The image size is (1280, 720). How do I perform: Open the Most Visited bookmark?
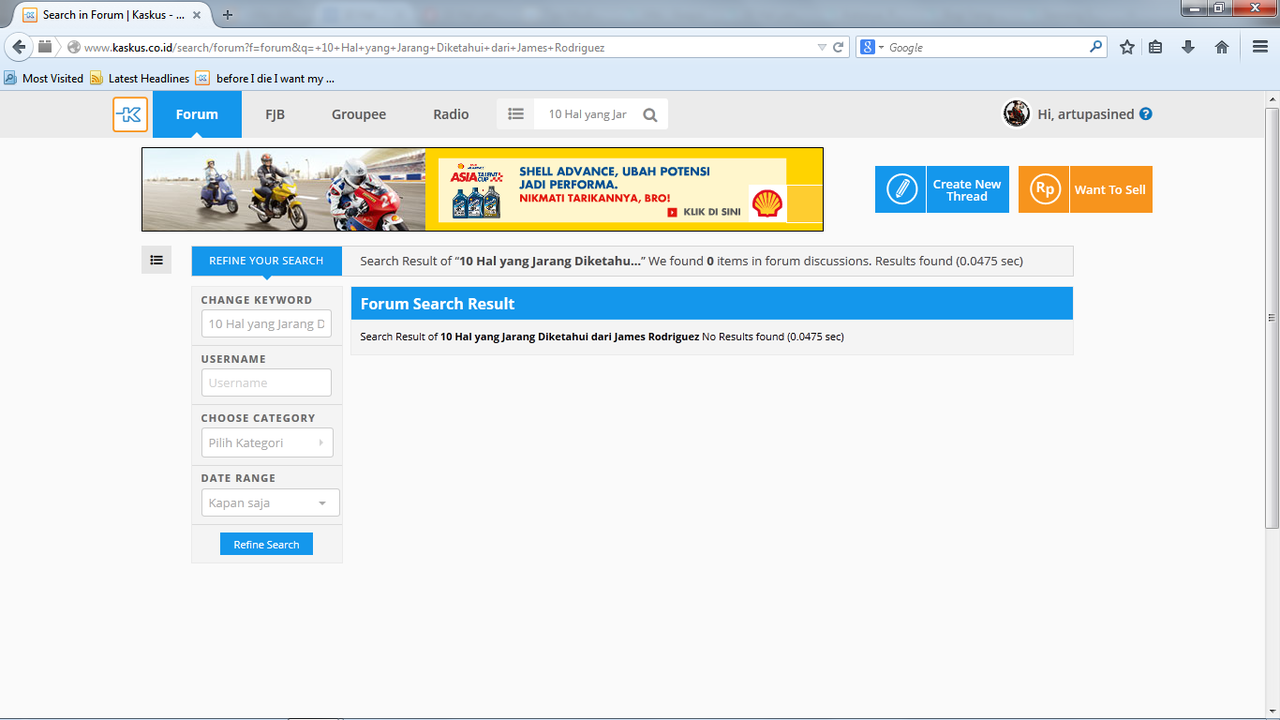coord(44,78)
